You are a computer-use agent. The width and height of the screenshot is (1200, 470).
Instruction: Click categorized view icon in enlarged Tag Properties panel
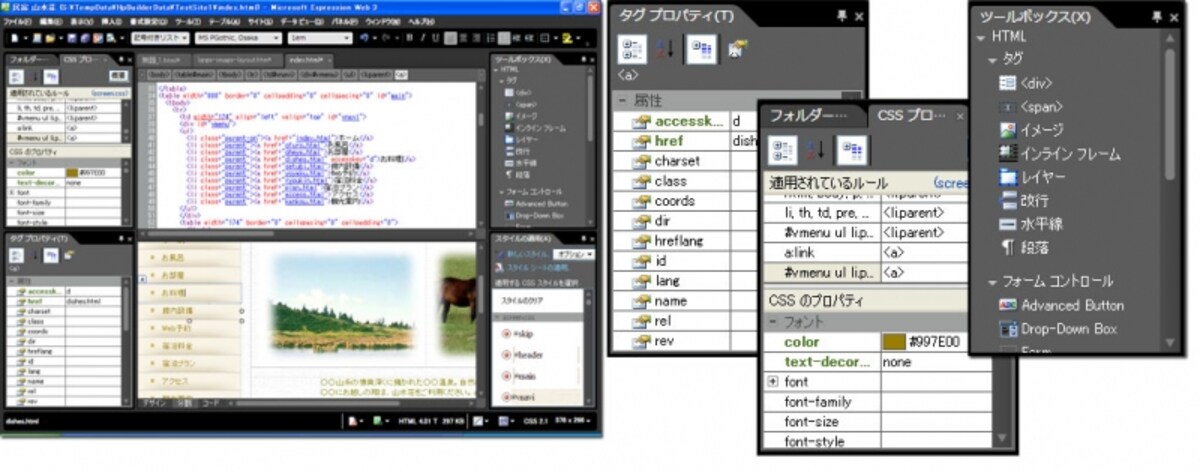(631, 50)
